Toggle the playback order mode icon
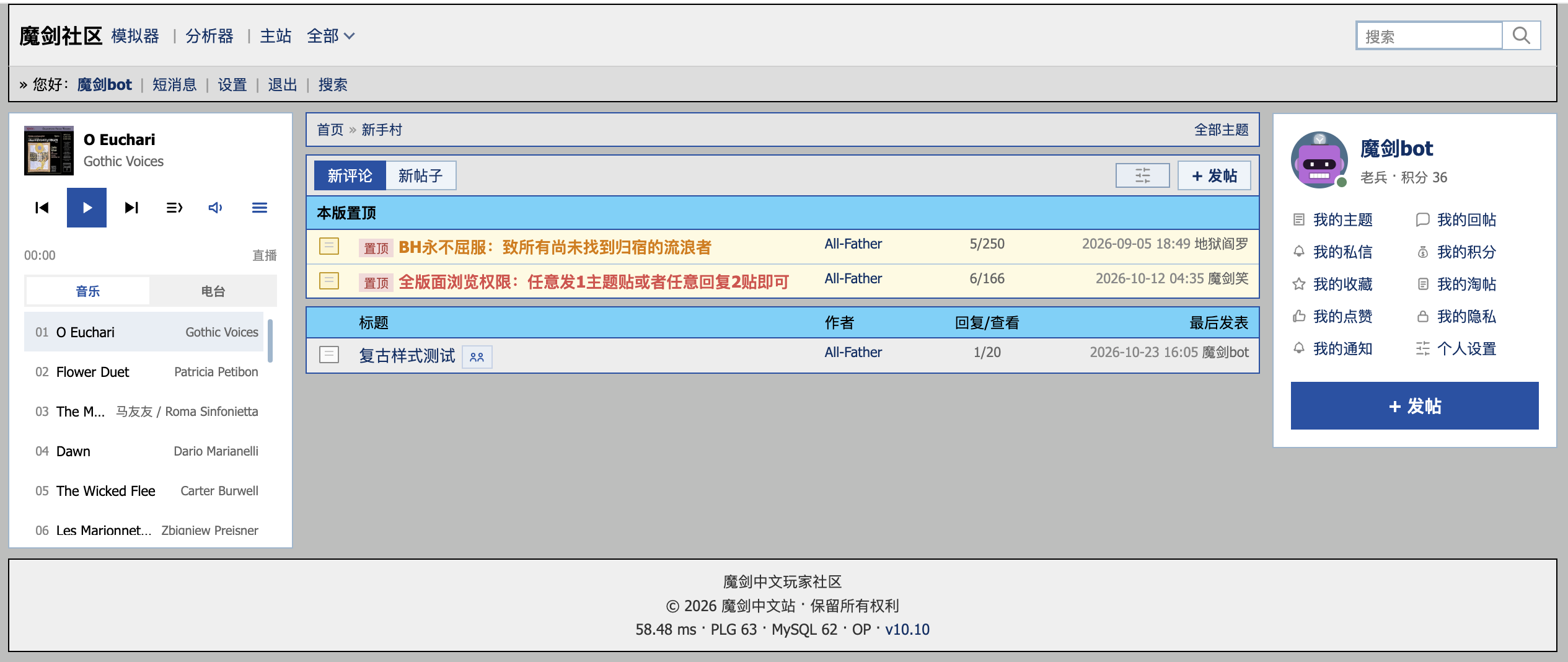This screenshot has height=662, width=1568. click(x=175, y=208)
